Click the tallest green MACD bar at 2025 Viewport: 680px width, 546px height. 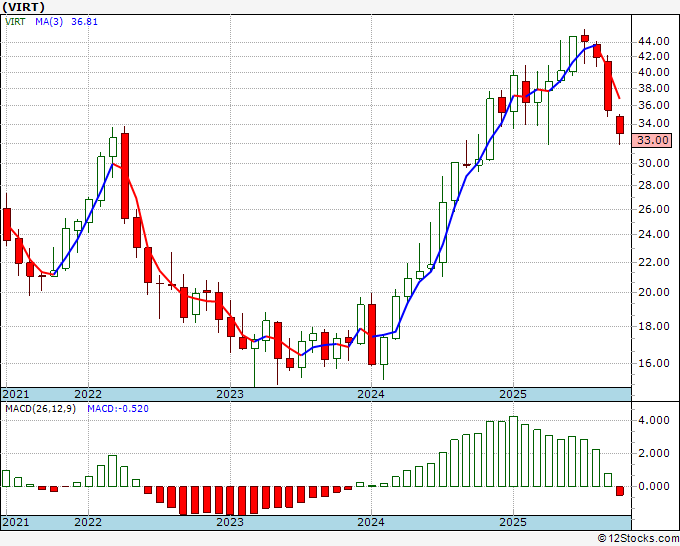513,451
